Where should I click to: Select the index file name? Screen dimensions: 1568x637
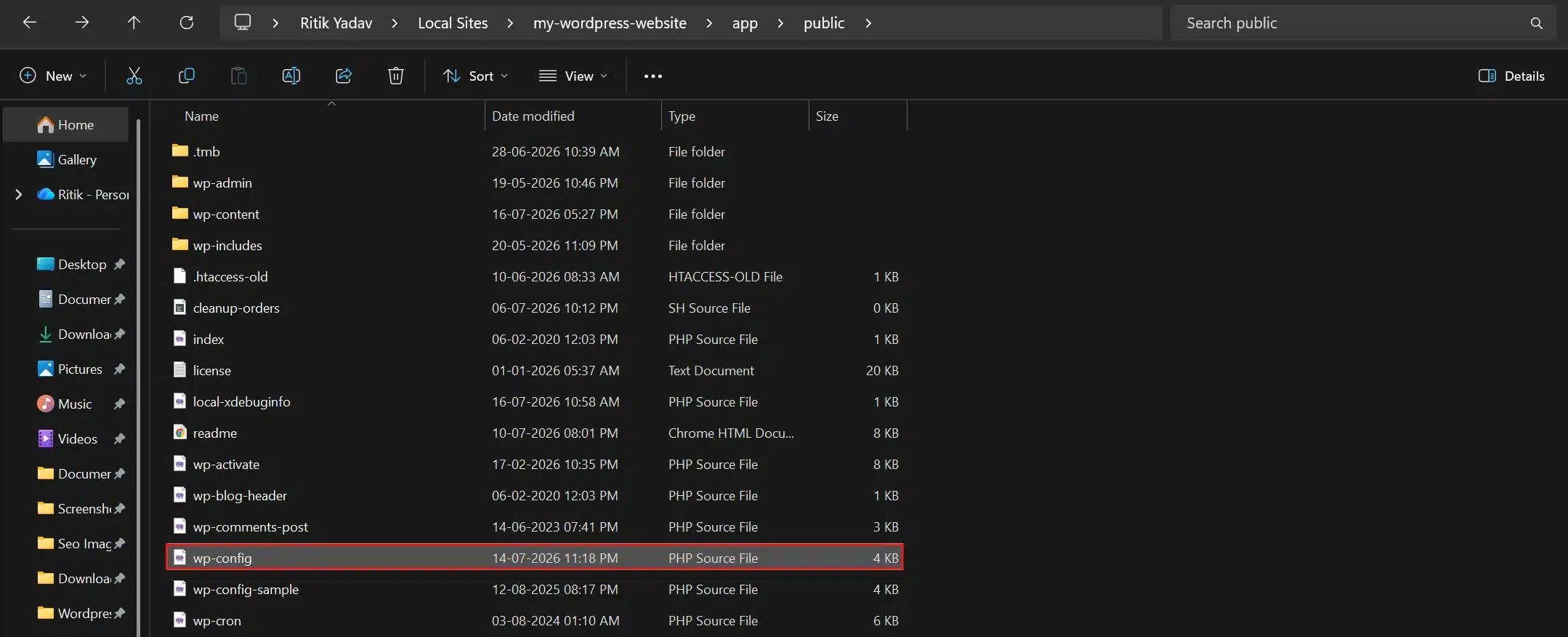(x=209, y=339)
